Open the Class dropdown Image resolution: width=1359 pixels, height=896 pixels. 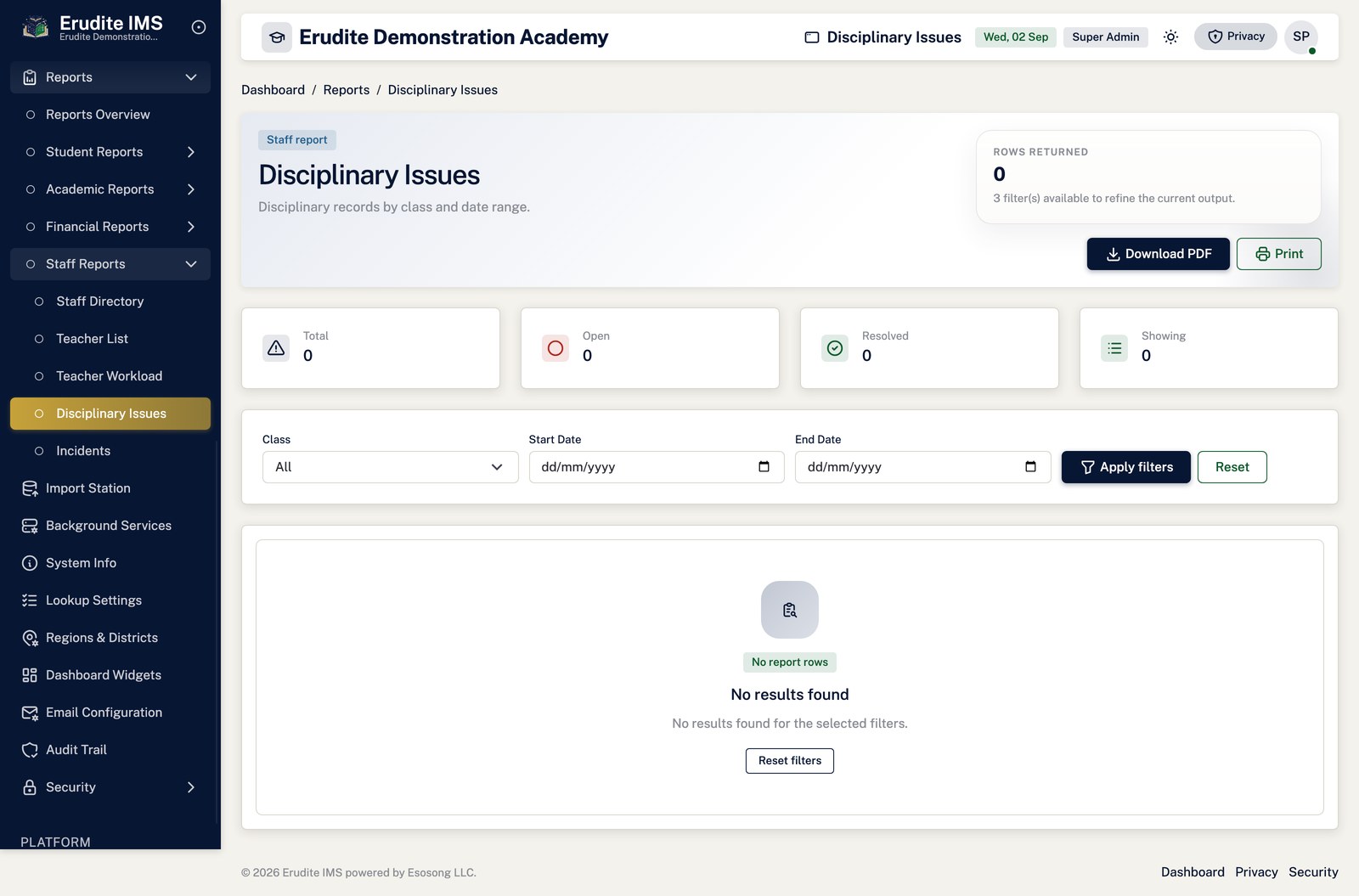tap(391, 467)
